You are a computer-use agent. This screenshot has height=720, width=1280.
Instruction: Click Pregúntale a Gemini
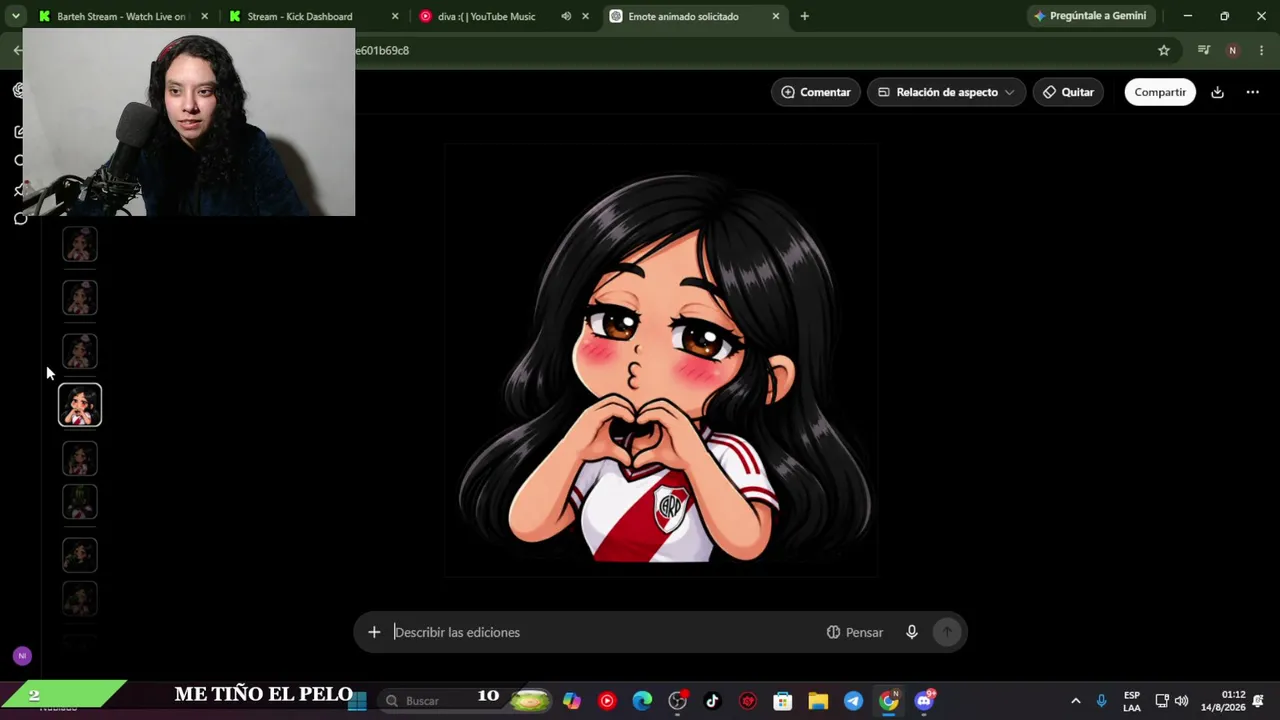point(1090,16)
